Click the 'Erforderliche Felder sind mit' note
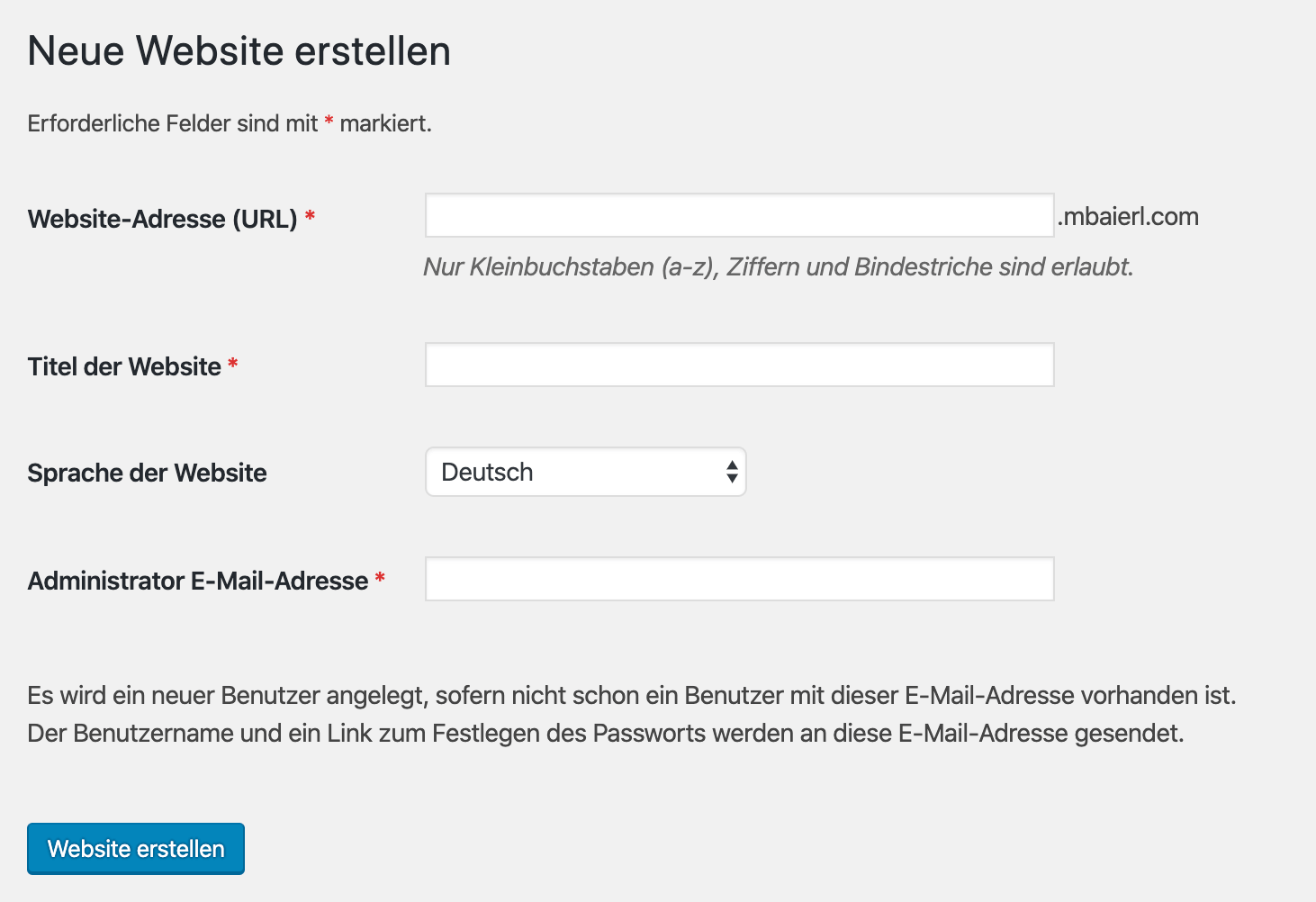Screen dimensions: 1316x902 230,123
